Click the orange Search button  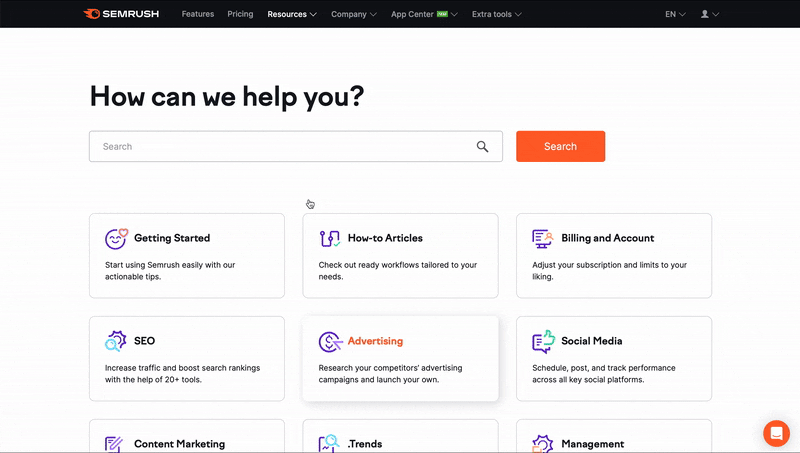point(560,146)
